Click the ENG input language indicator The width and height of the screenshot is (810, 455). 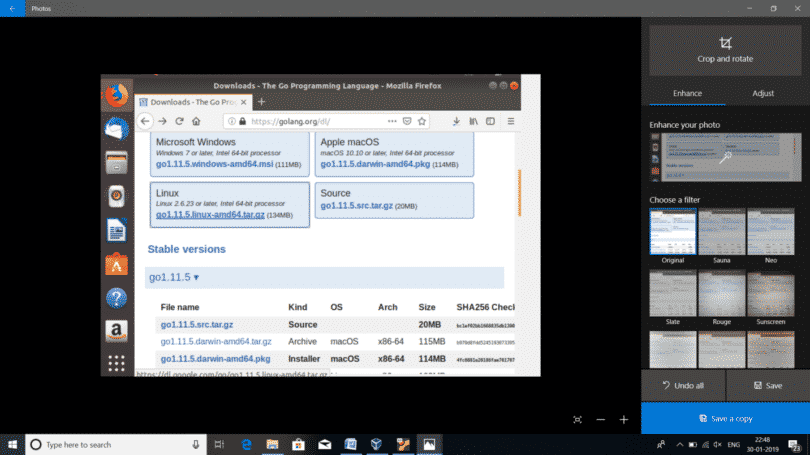(x=734, y=445)
